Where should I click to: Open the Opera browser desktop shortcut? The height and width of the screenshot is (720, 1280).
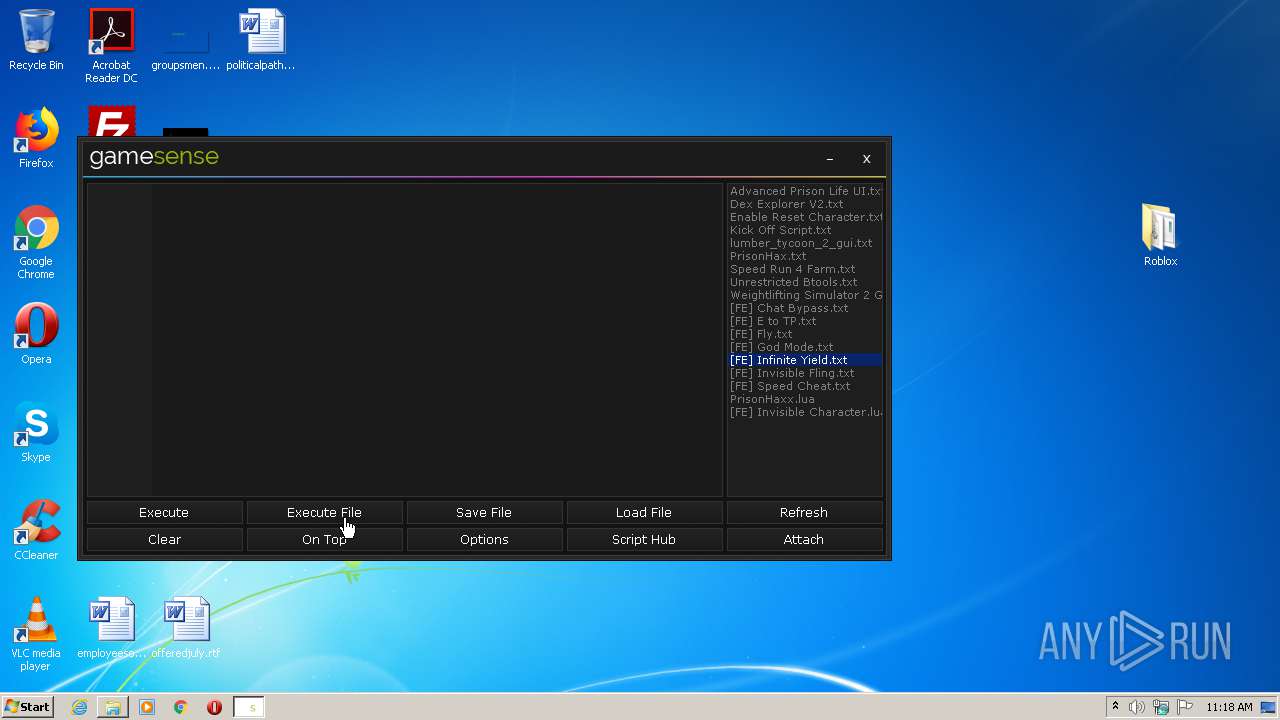(36, 334)
